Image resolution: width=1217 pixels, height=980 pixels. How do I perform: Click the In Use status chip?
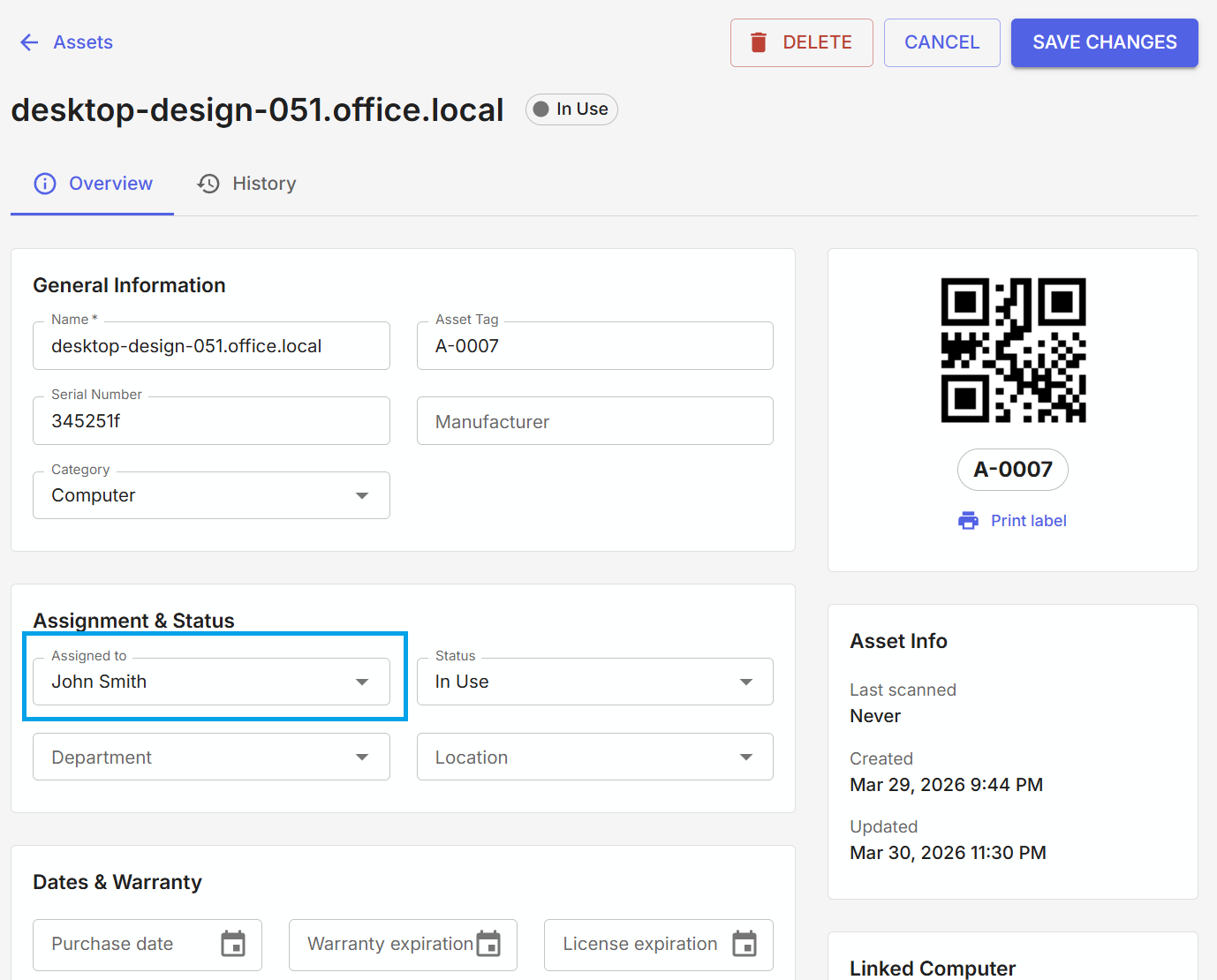click(571, 109)
